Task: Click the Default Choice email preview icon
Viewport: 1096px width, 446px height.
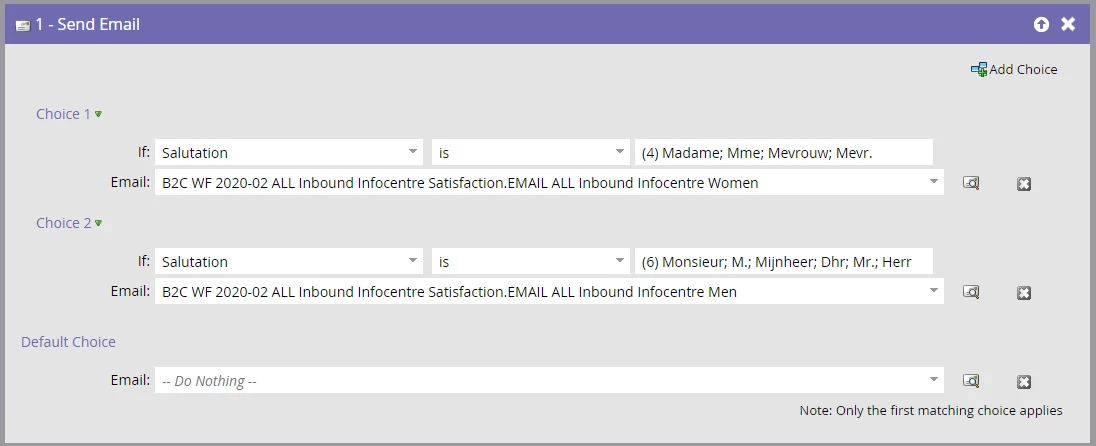Action: pos(971,381)
